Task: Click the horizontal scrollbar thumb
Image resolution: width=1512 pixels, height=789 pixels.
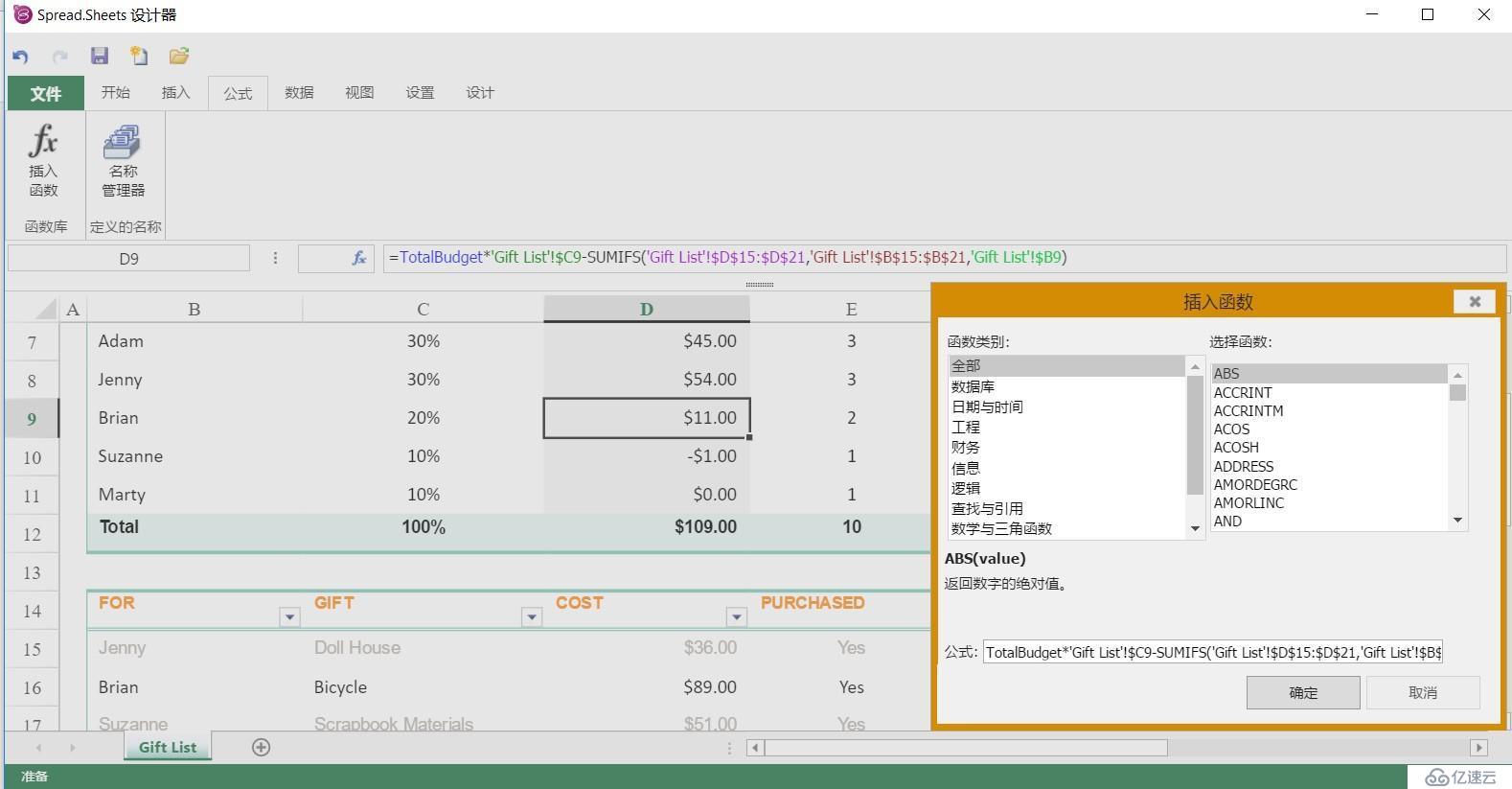Action: tap(966, 747)
